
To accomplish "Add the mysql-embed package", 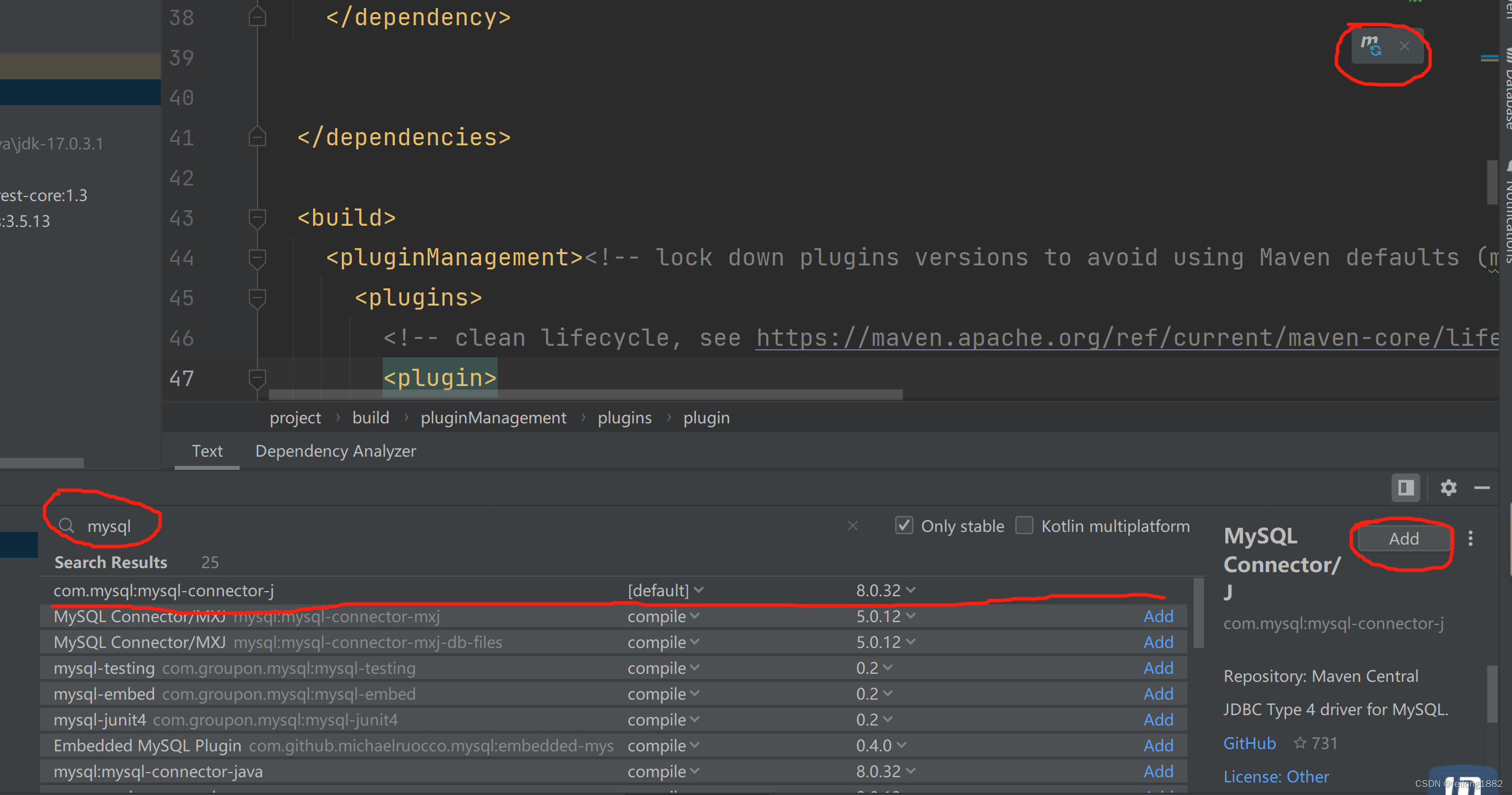I will click(1158, 693).
